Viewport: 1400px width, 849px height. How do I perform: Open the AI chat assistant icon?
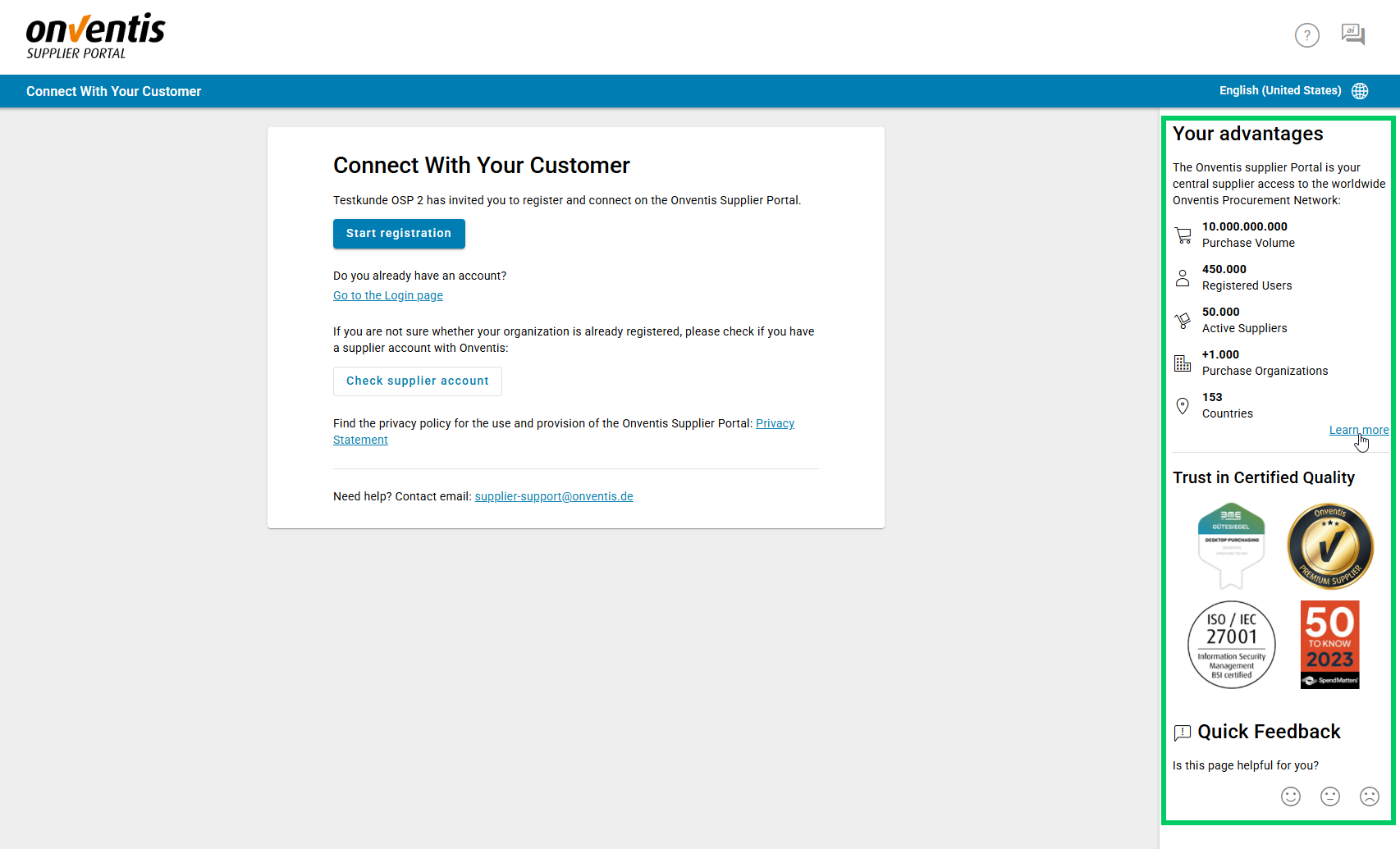tap(1352, 34)
